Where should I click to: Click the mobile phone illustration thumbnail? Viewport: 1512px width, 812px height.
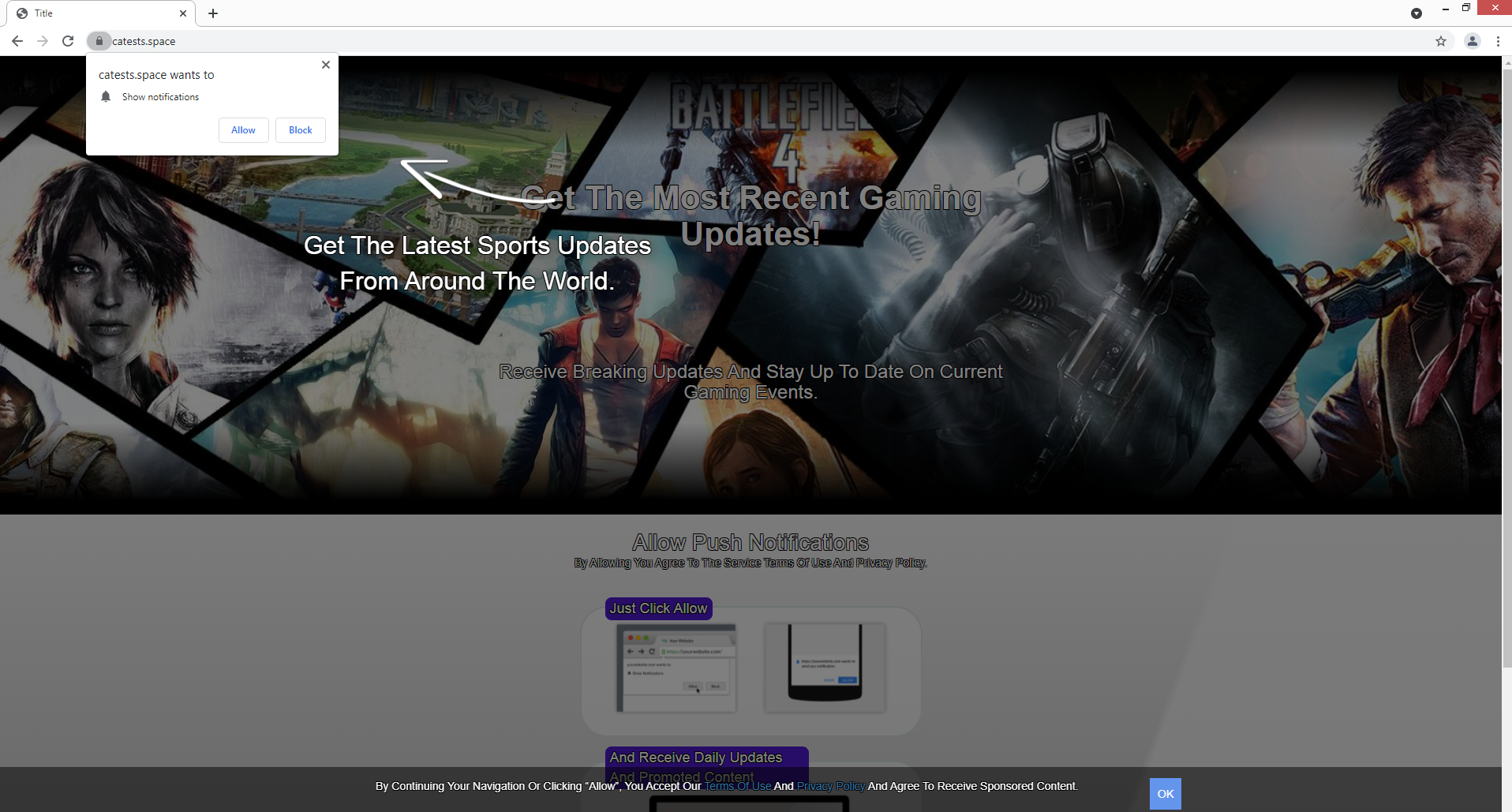(x=825, y=668)
